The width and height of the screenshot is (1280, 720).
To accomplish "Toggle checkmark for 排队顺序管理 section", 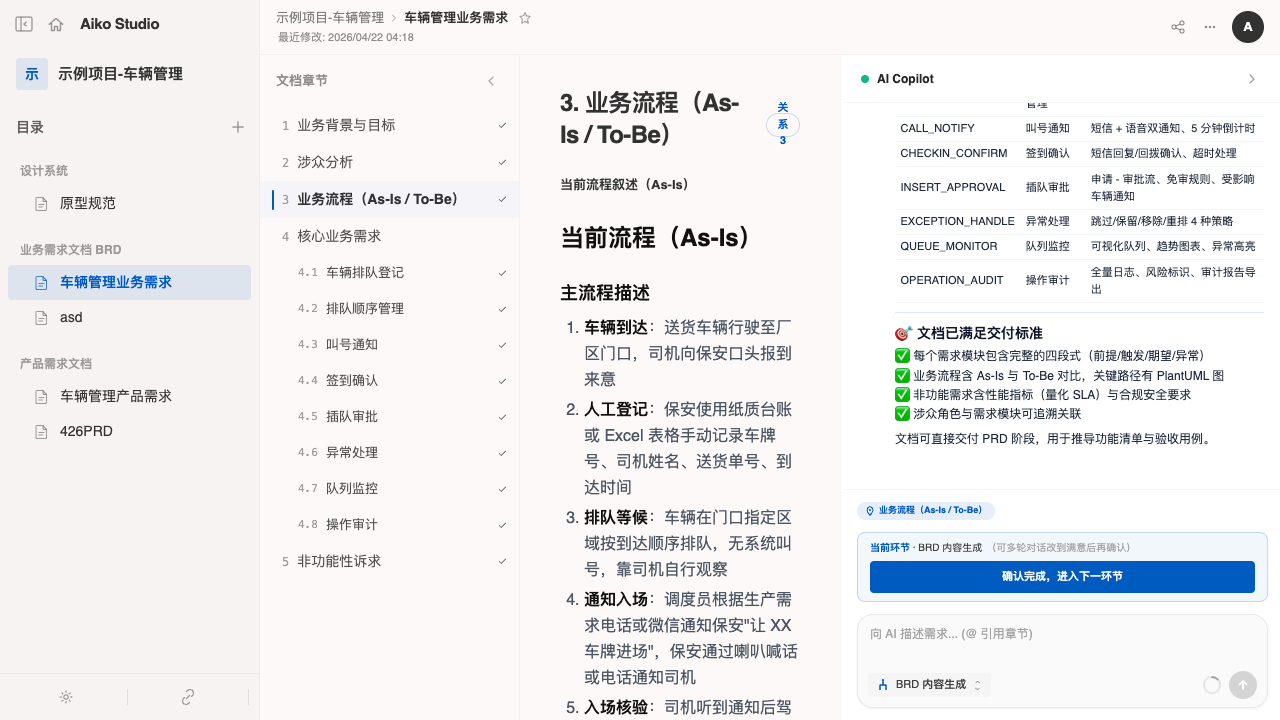I will tap(503, 309).
